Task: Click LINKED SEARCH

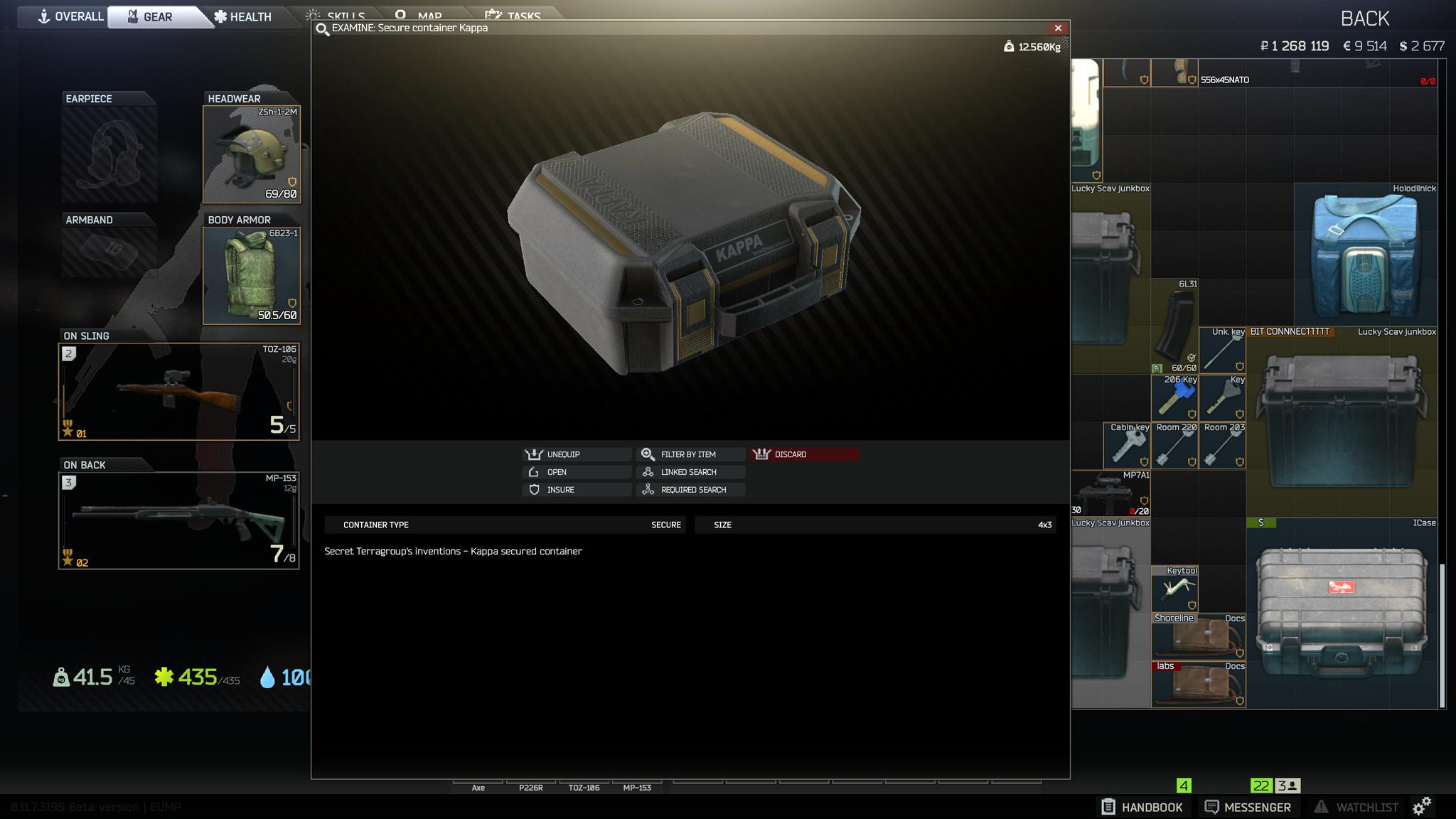Action: [x=690, y=472]
